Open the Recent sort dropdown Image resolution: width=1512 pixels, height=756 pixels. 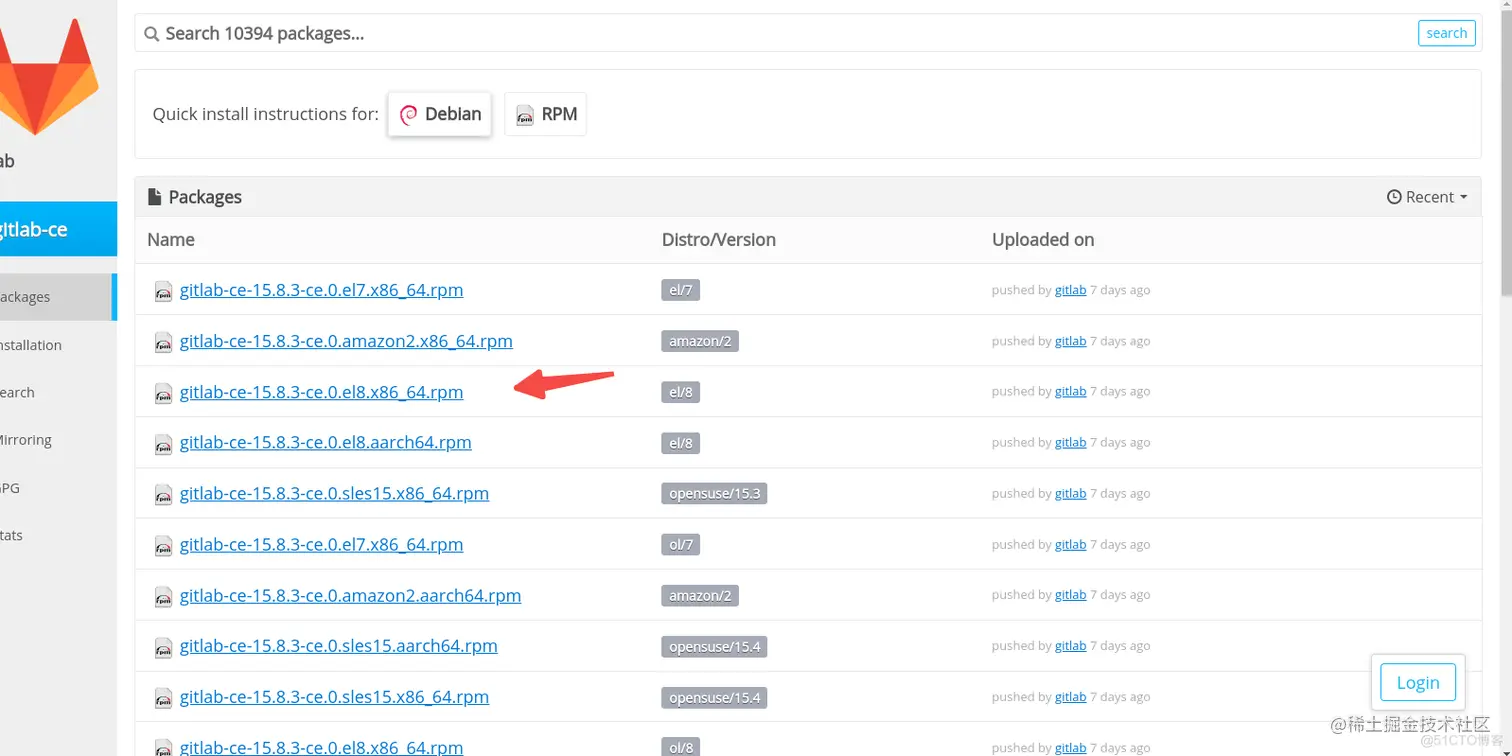pyautogui.click(x=1427, y=197)
